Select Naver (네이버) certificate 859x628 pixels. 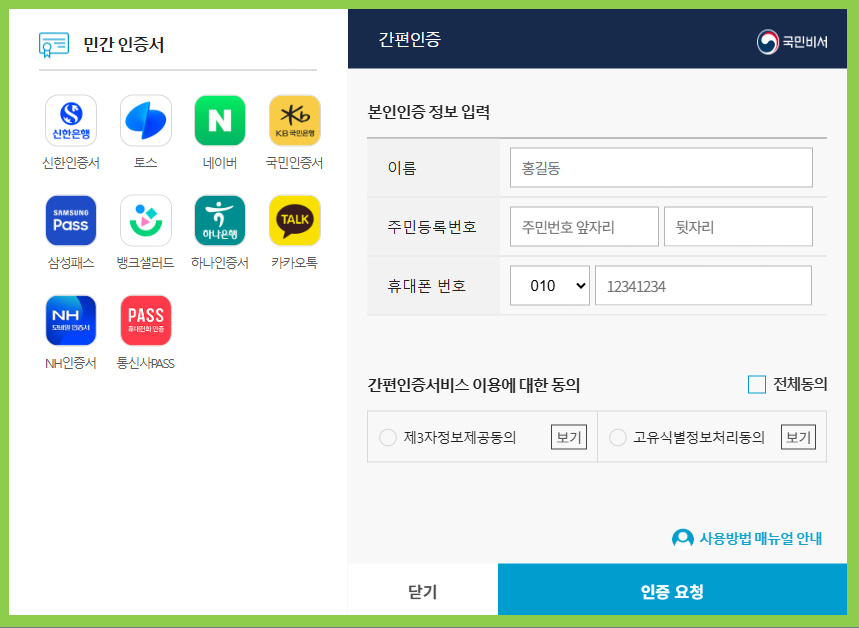[x=220, y=119]
